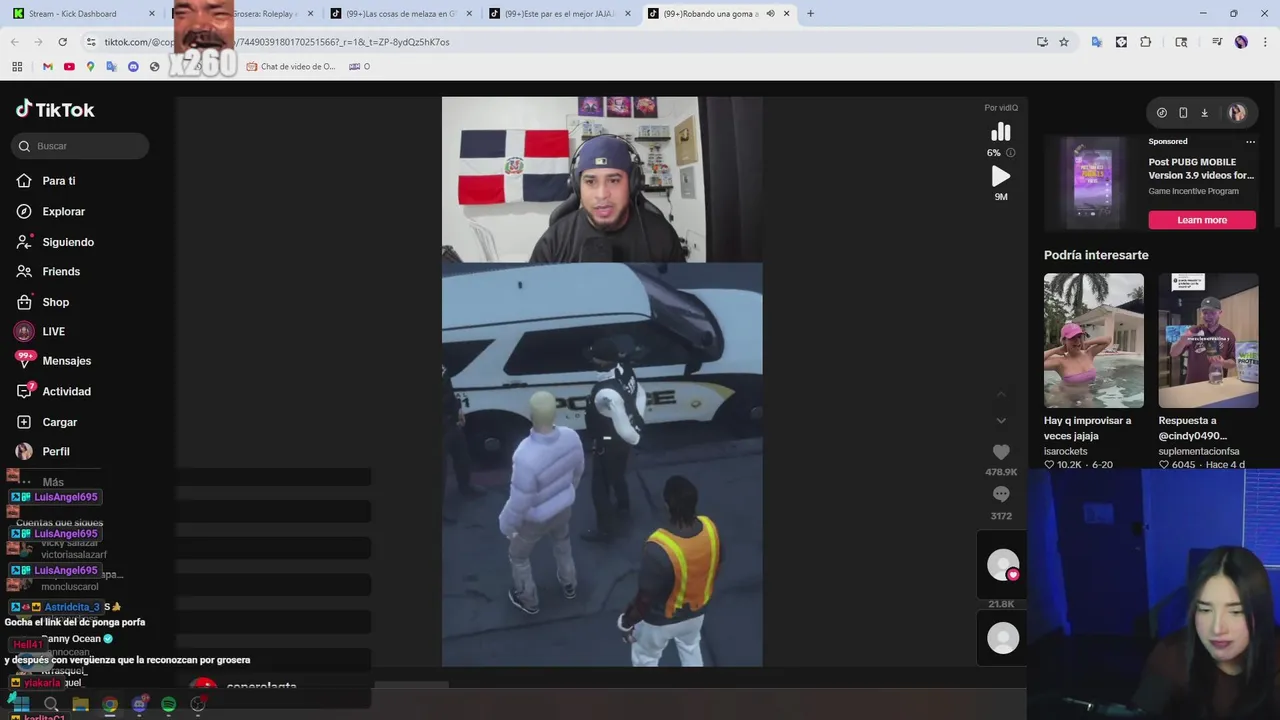
Task: Click the vidIQ bar chart stats icon
Action: coord(1001,132)
